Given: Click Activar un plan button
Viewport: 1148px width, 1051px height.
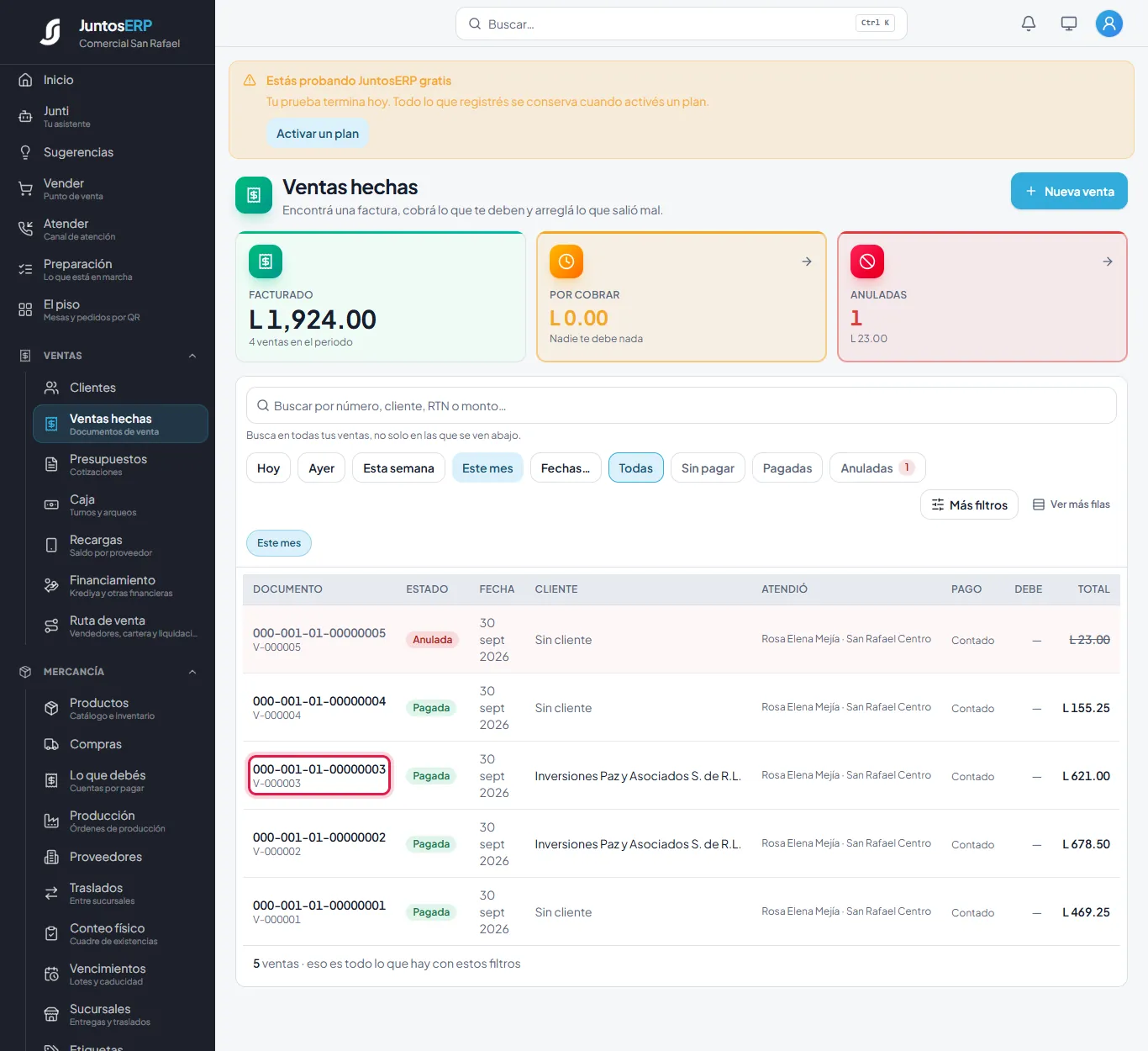Looking at the screenshot, I should (318, 134).
